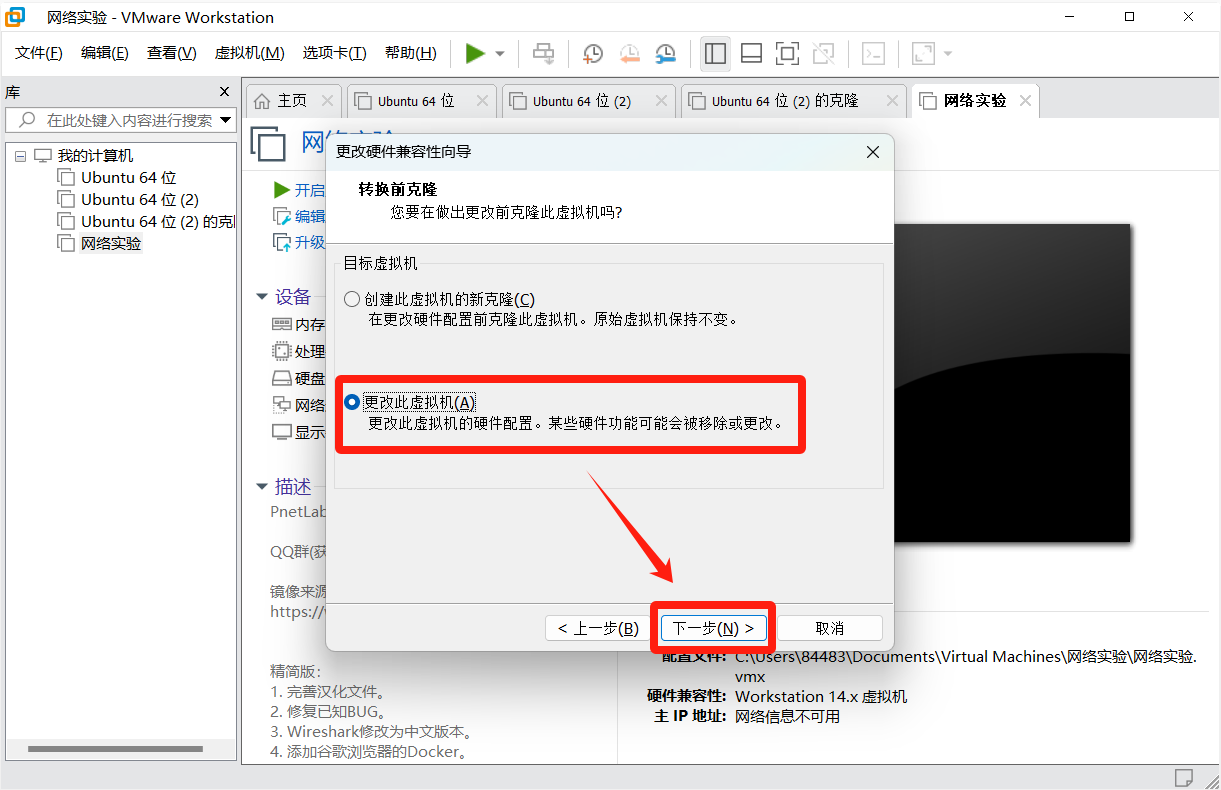
Task: Toggle the library sidebar view icon
Action: [x=715, y=54]
